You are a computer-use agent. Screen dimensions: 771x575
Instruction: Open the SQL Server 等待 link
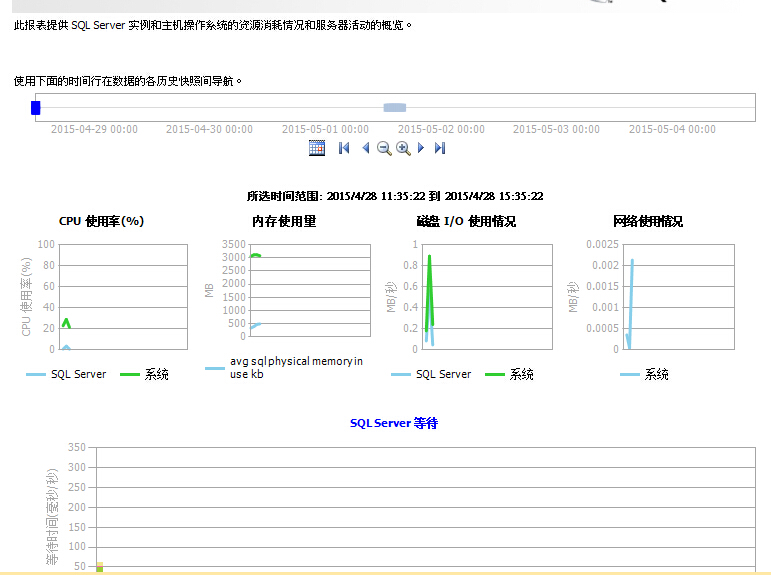pos(394,423)
